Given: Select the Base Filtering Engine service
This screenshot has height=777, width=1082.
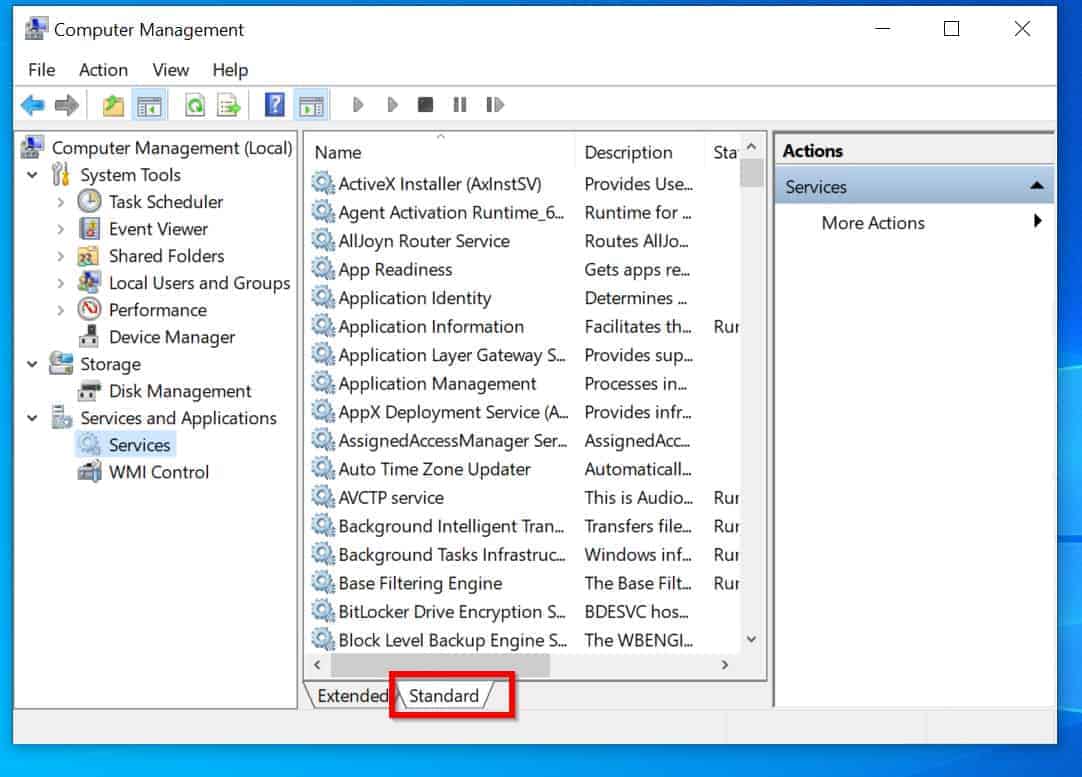Looking at the screenshot, I should point(421,583).
